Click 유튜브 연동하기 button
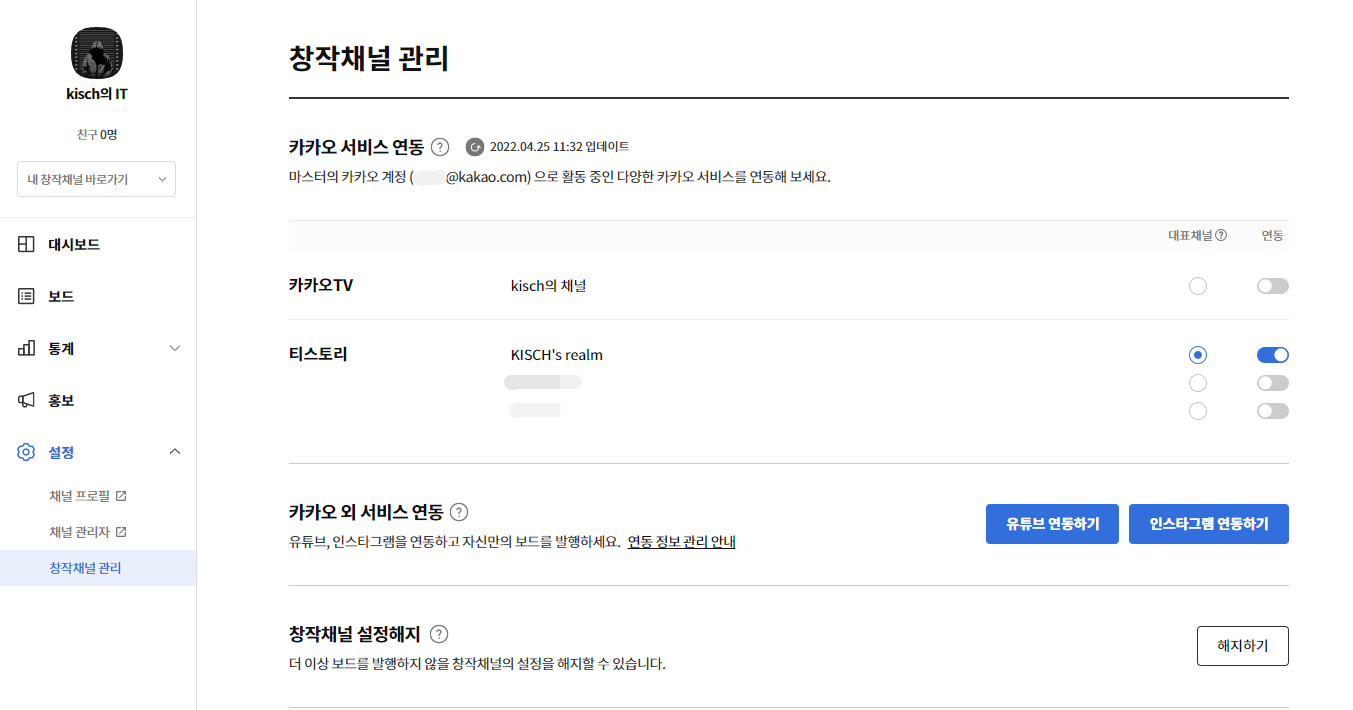Viewport: 1353px width, 710px height. click(x=1052, y=524)
